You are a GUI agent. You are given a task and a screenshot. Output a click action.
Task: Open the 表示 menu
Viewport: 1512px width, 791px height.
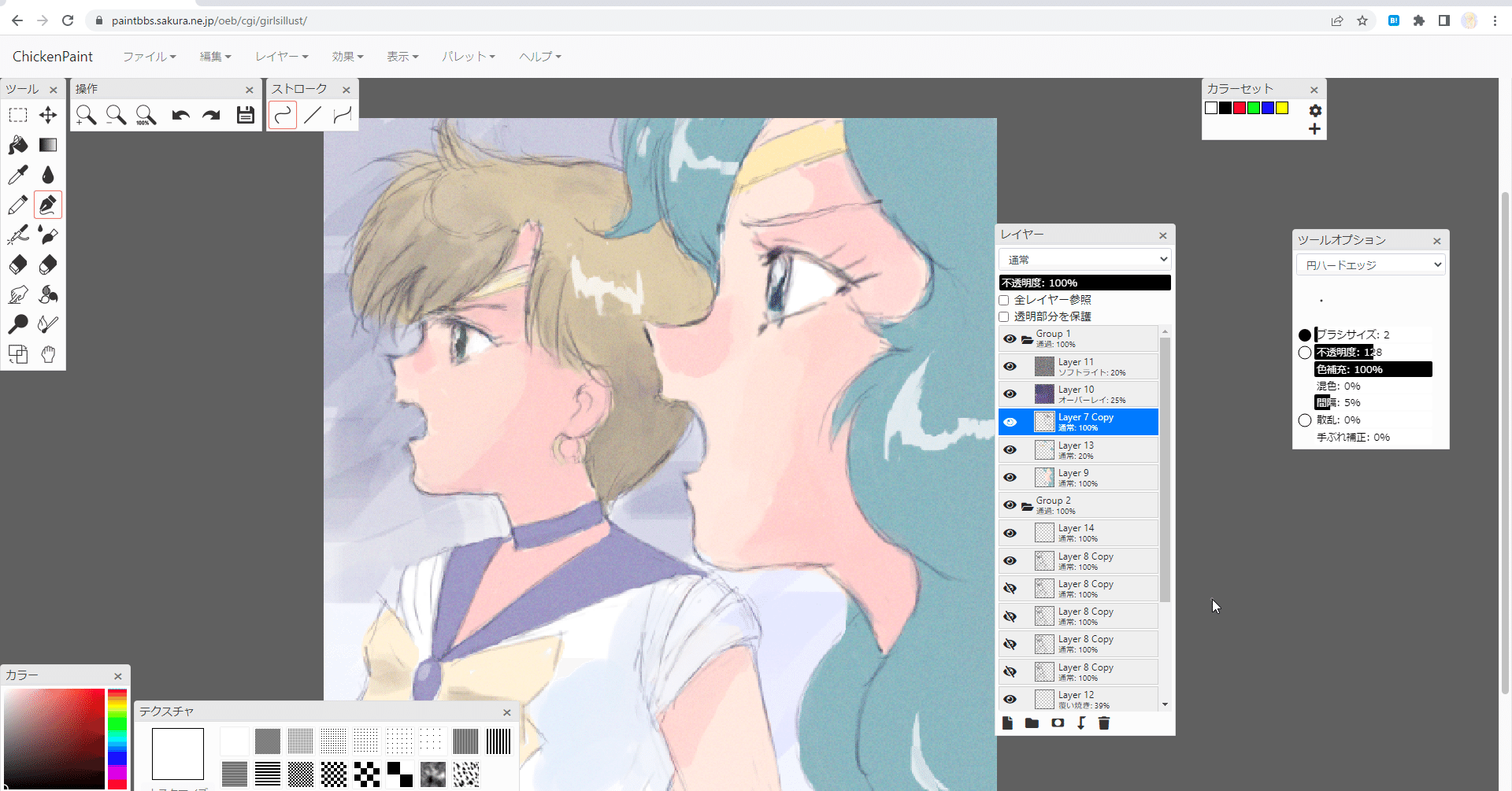coord(402,57)
